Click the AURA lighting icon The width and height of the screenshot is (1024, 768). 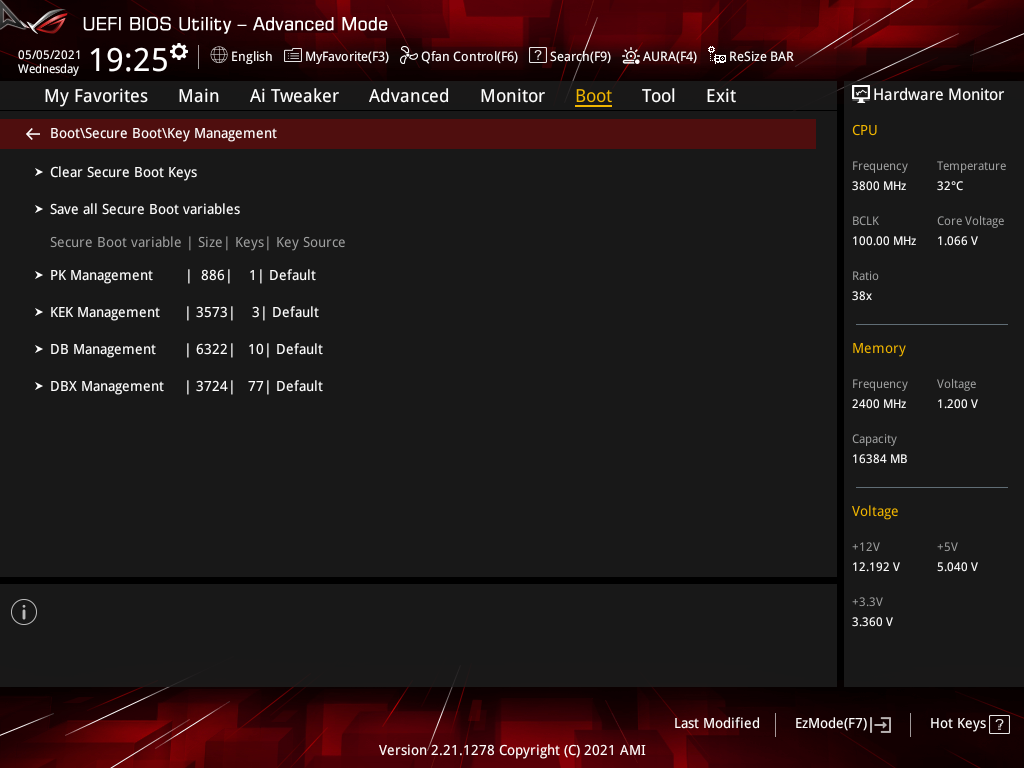[x=630, y=56]
